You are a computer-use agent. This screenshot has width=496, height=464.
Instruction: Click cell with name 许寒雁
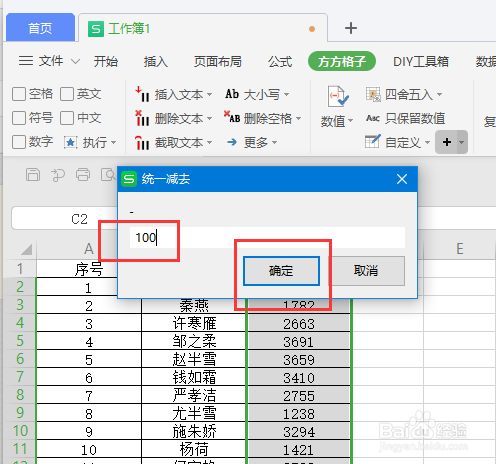coord(194,323)
